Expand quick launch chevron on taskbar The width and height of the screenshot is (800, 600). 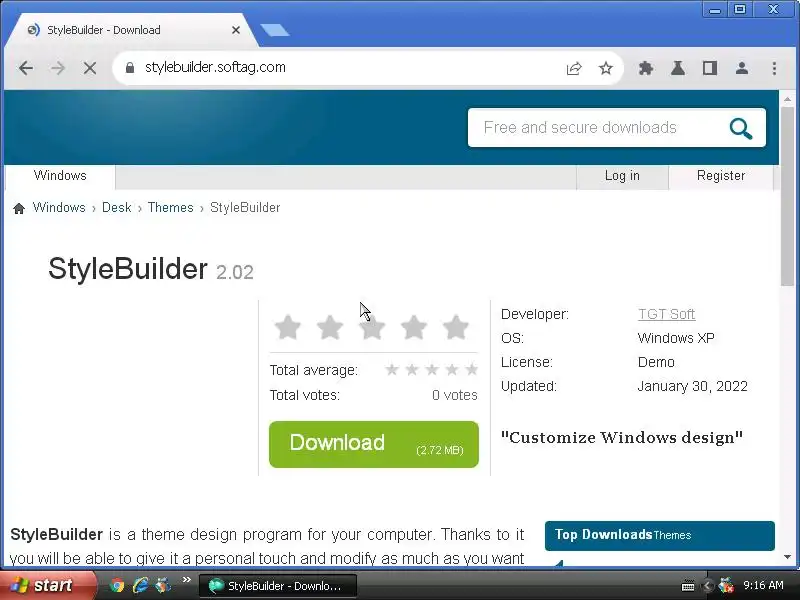[x=186, y=580]
